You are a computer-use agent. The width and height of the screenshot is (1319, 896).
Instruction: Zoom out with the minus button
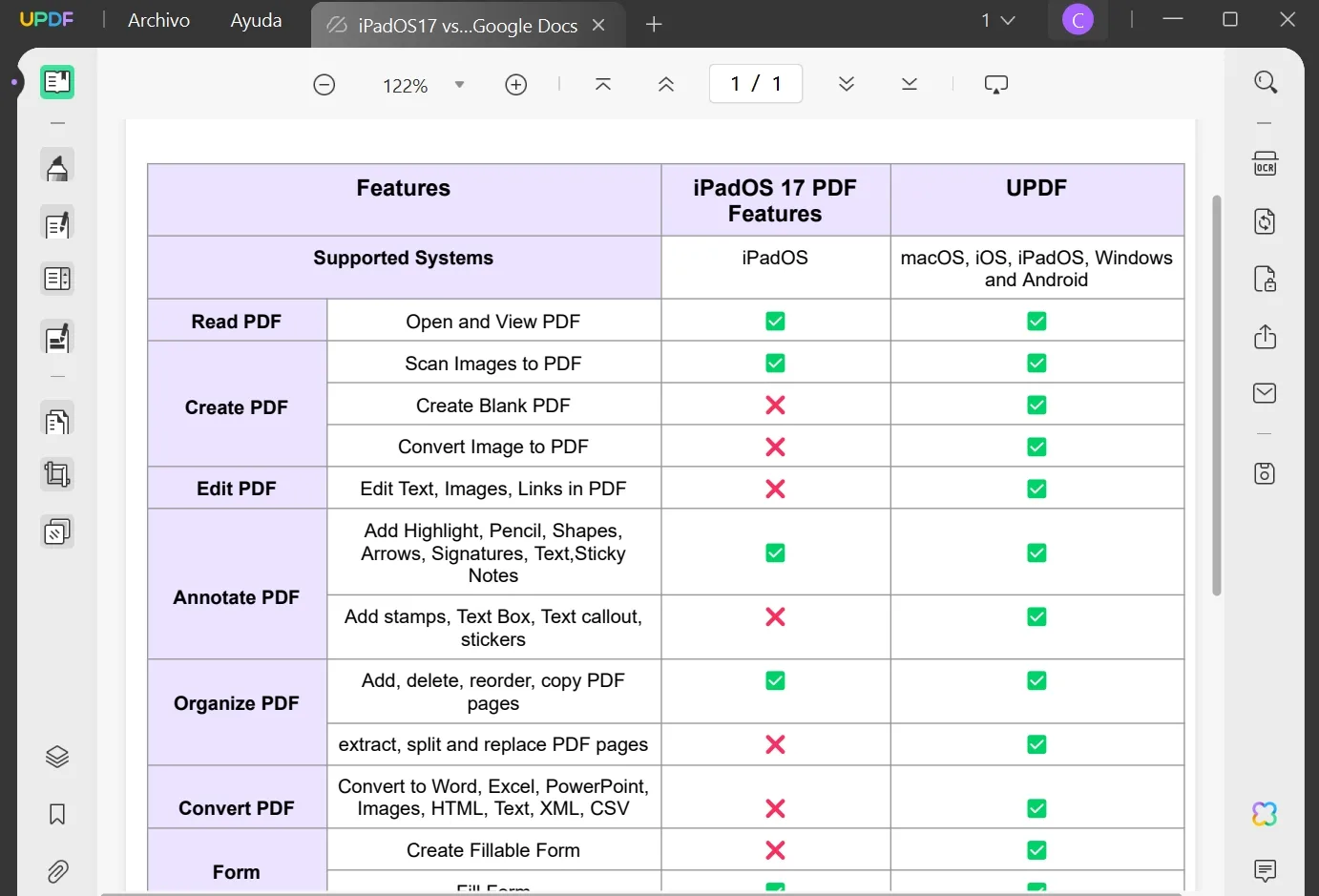pos(325,85)
